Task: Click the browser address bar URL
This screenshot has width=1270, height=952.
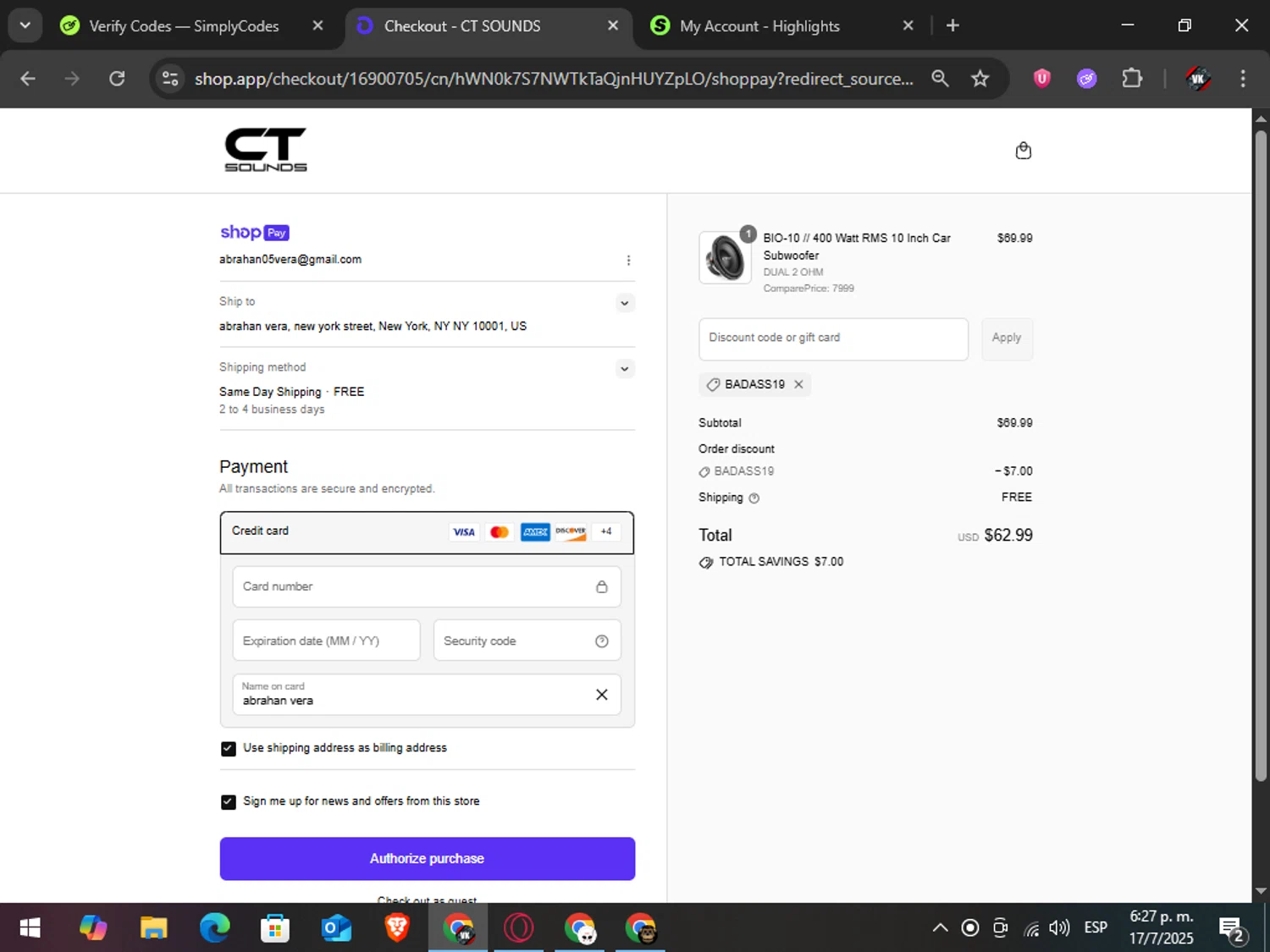Action: (x=554, y=79)
